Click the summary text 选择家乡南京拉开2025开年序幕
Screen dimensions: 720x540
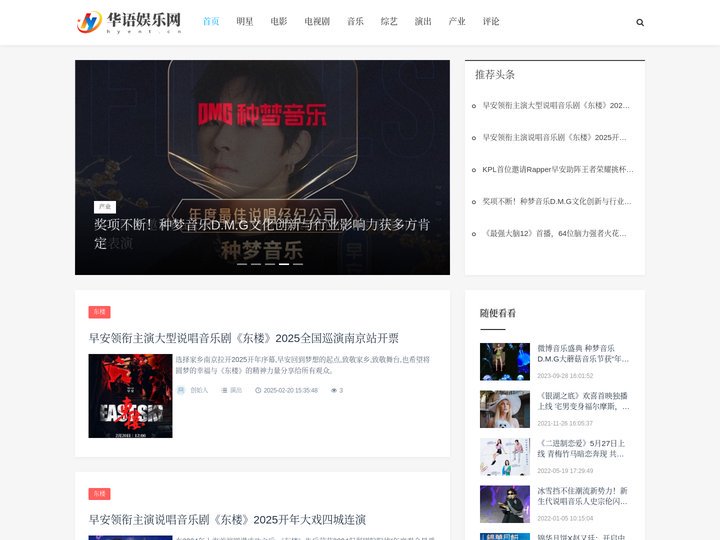303,365
